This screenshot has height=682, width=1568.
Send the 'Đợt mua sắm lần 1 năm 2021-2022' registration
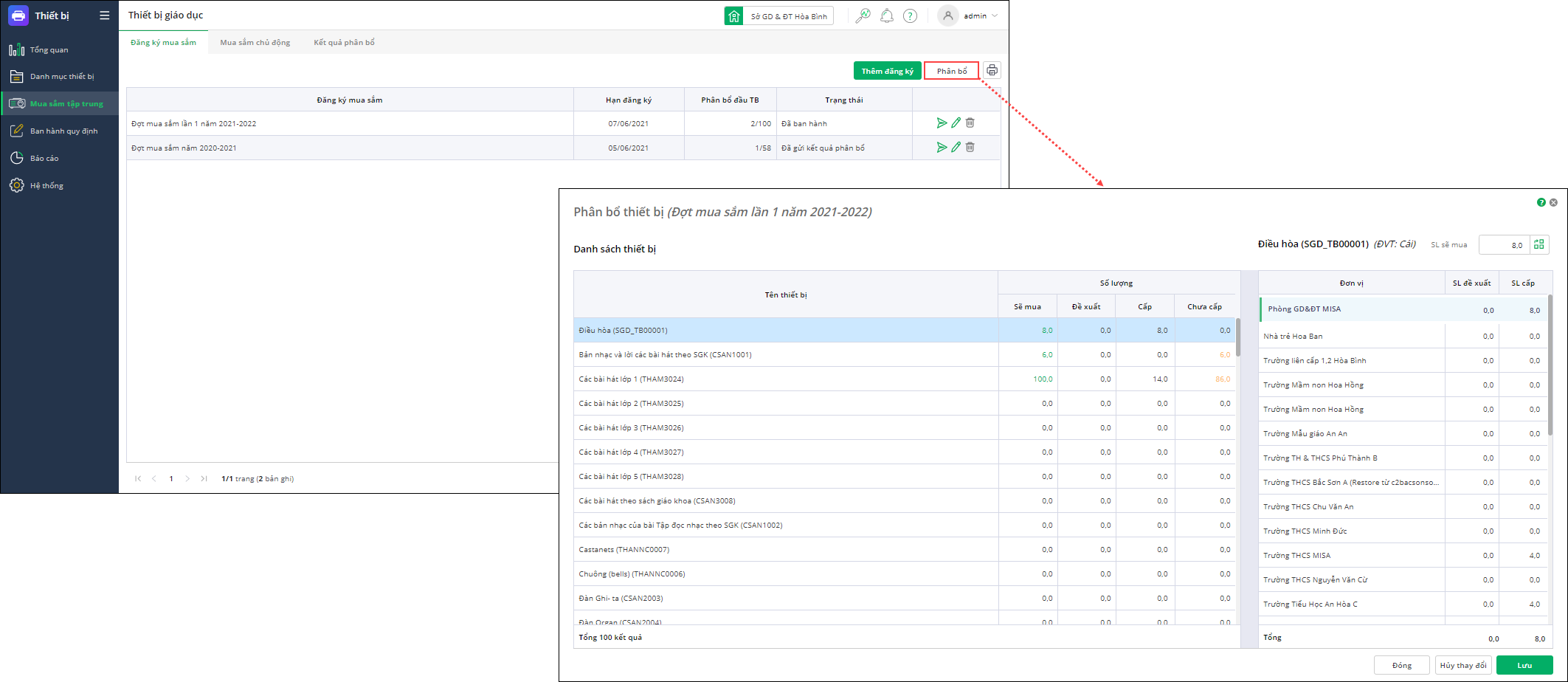[x=942, y=123]
